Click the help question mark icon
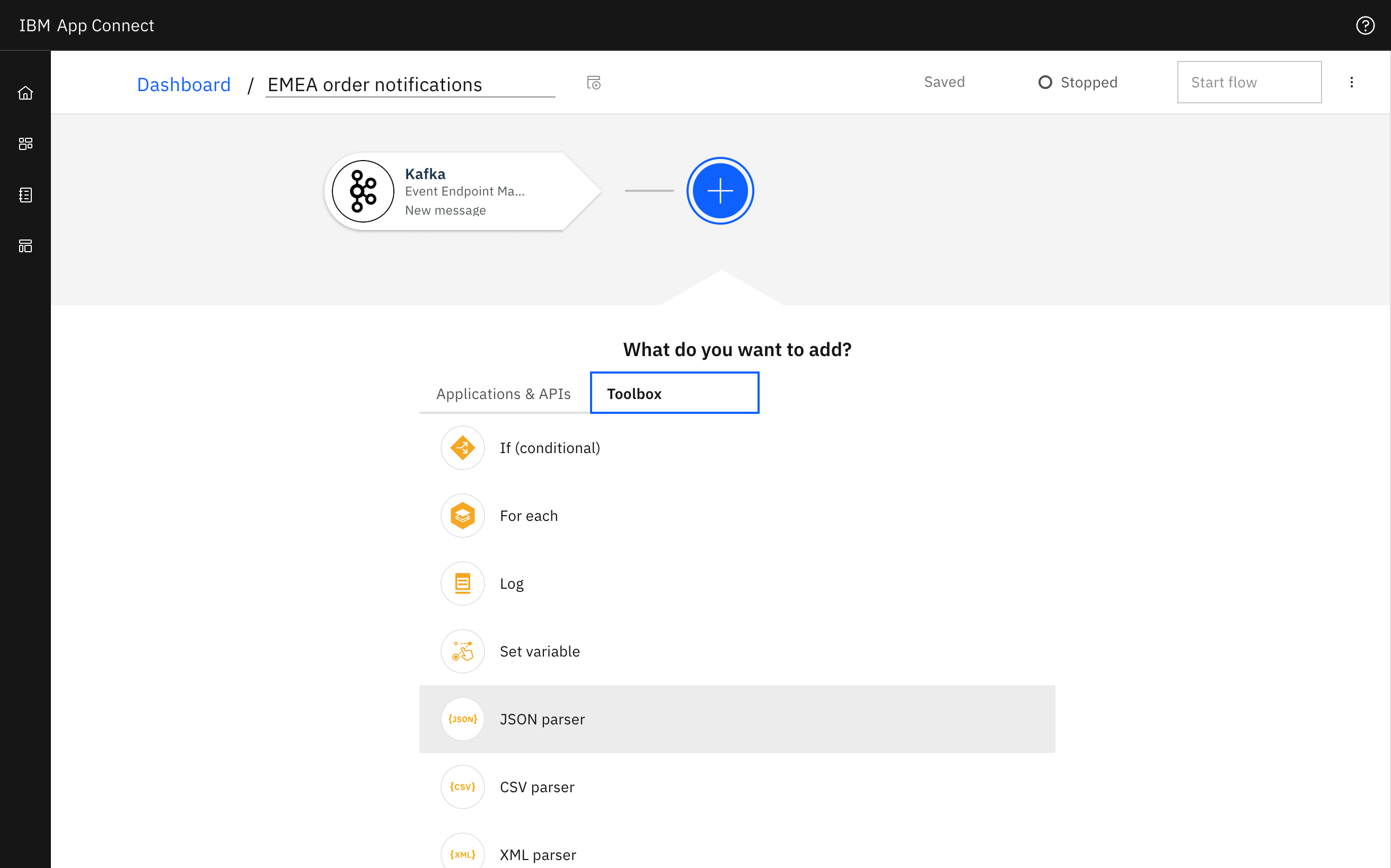The width and height of the screenshot is (1391, 868). pyautogui.click(x=1364, y=25)
